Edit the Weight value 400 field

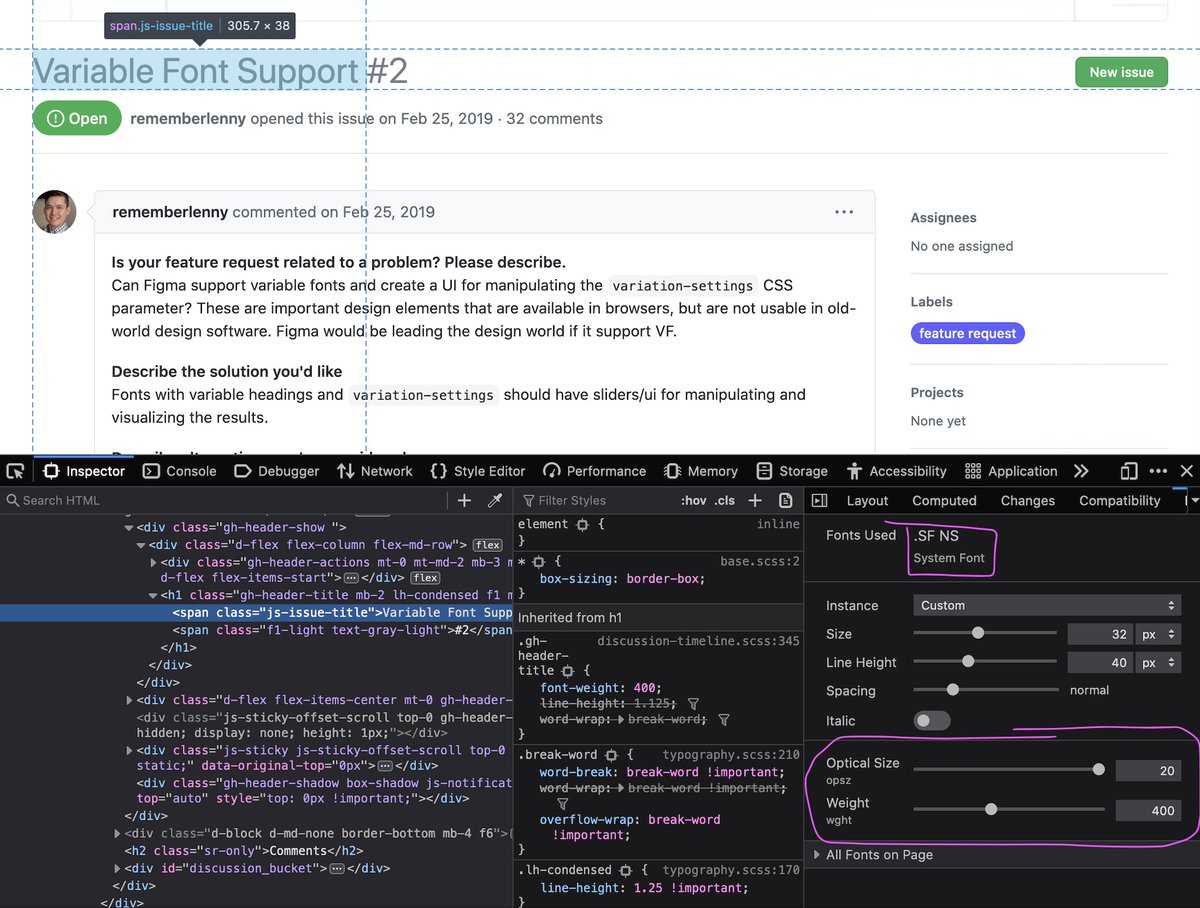1148,810
